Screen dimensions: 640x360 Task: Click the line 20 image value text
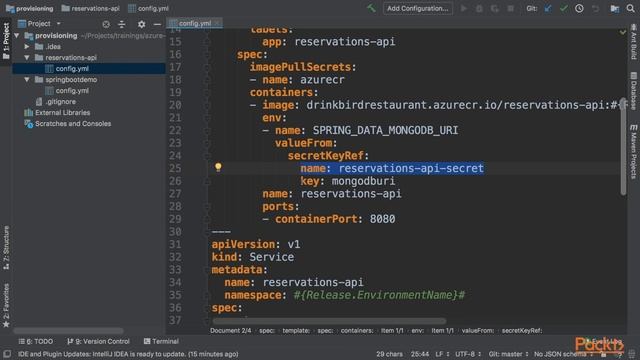466,105
